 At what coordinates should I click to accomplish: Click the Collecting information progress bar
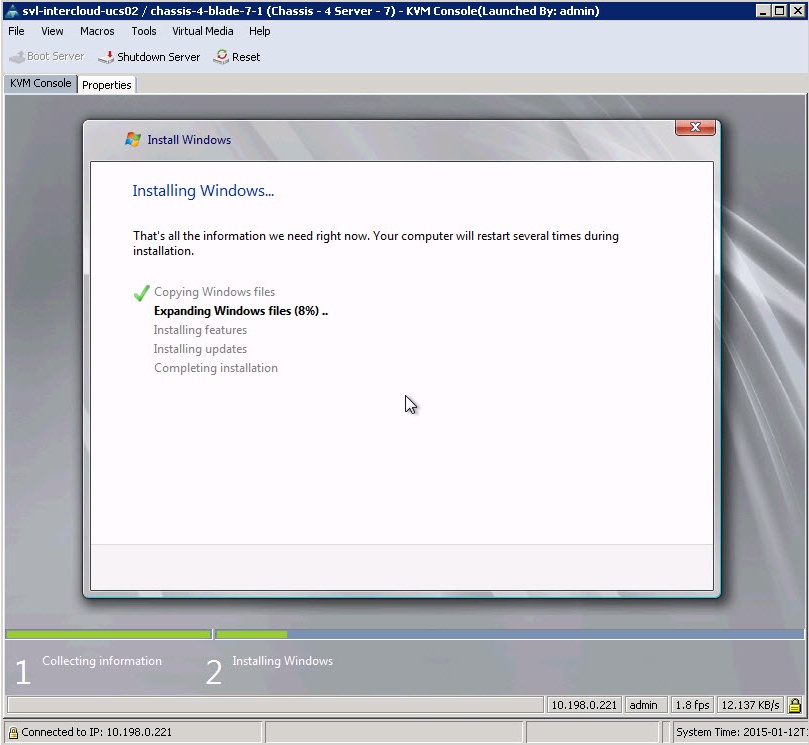point(108,634)
